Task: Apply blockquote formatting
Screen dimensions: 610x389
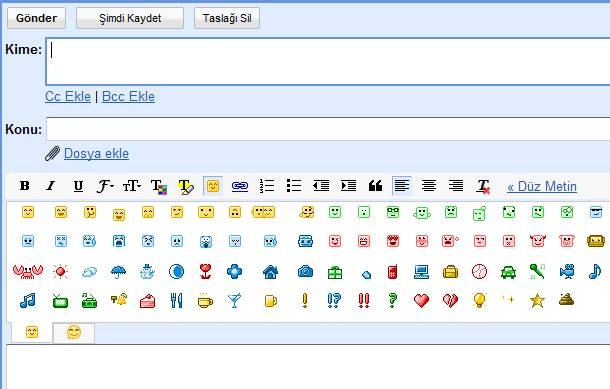Action: 375,186
